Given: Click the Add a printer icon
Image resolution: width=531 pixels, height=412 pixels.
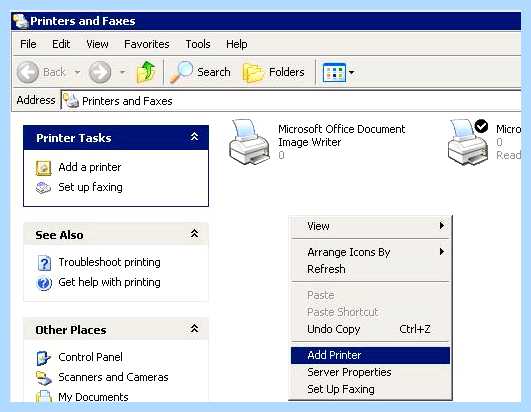Looking at the screenshot, I should pyautogui.click(x=44, y=168).
